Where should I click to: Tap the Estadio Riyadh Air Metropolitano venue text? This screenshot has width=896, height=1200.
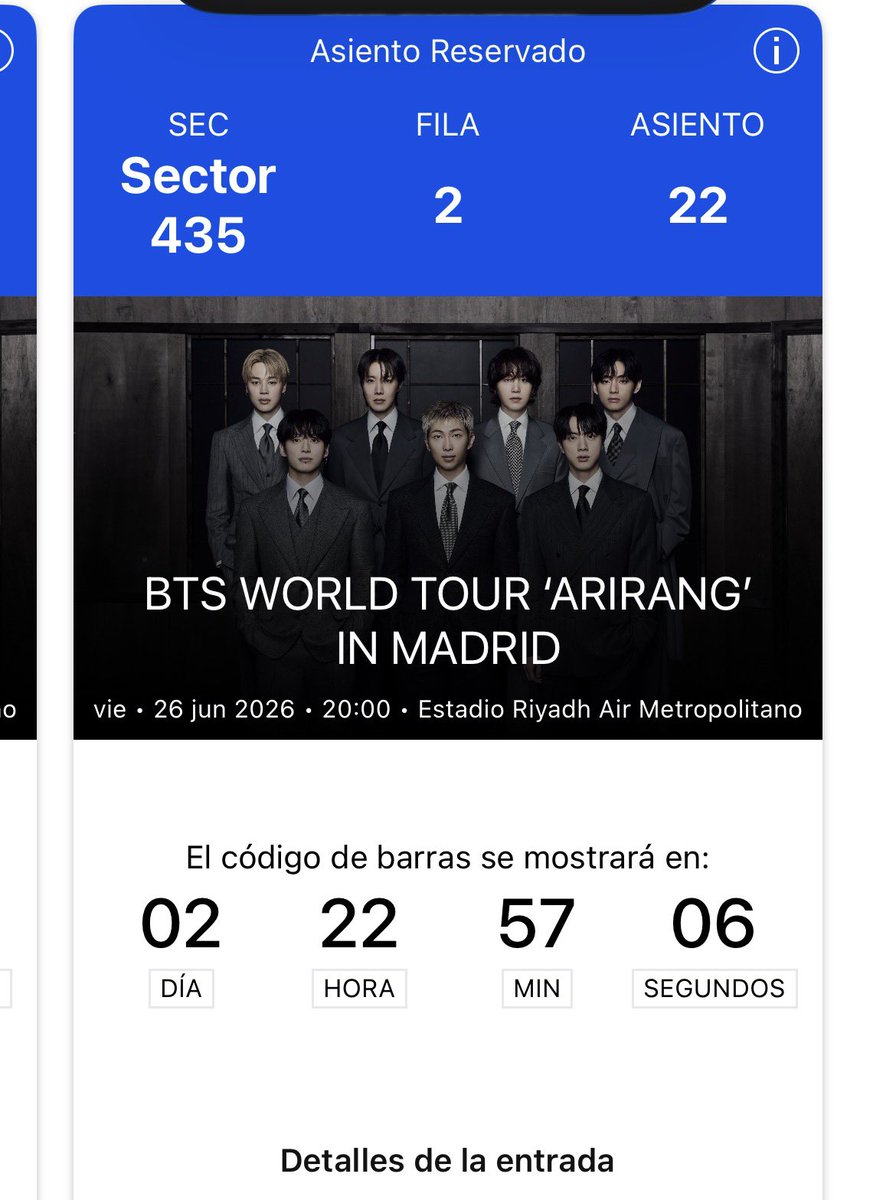point(610,709)
